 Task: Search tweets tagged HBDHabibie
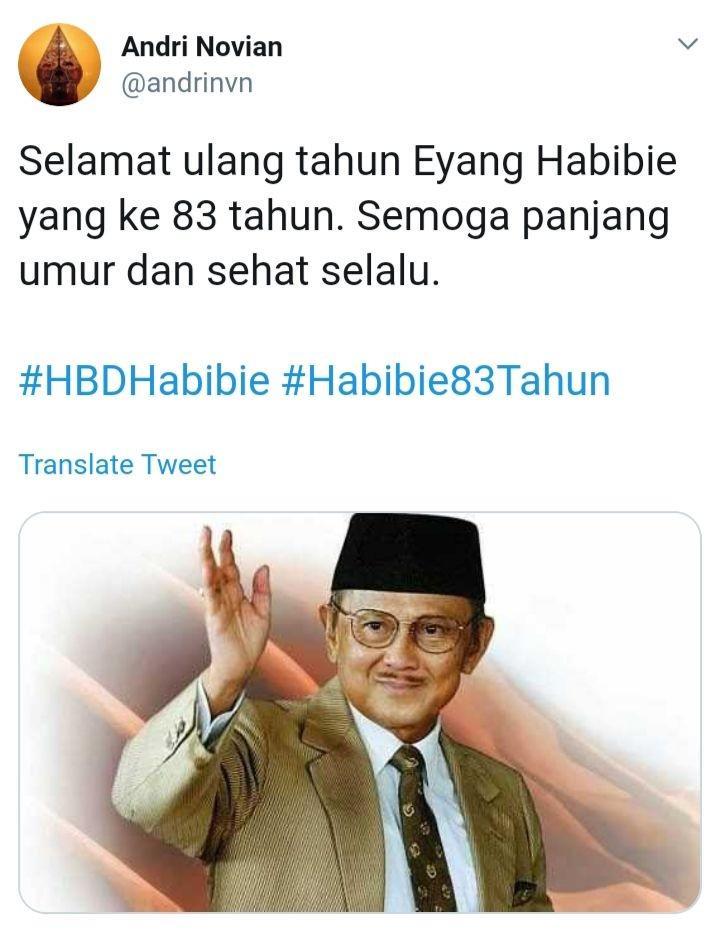click(145, 380)
